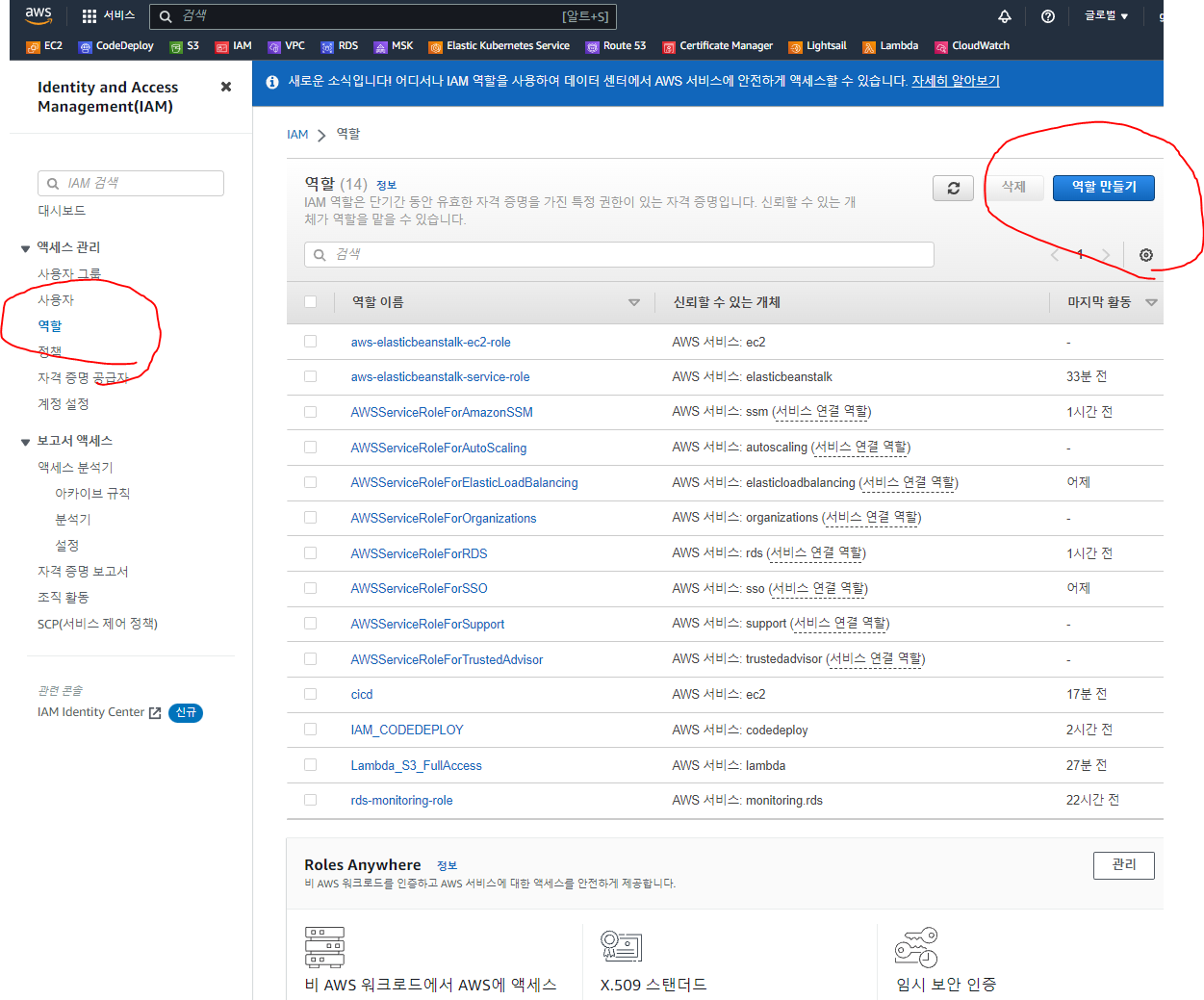Open the S3 shortcut in favorites bar

tap(184, 46)
